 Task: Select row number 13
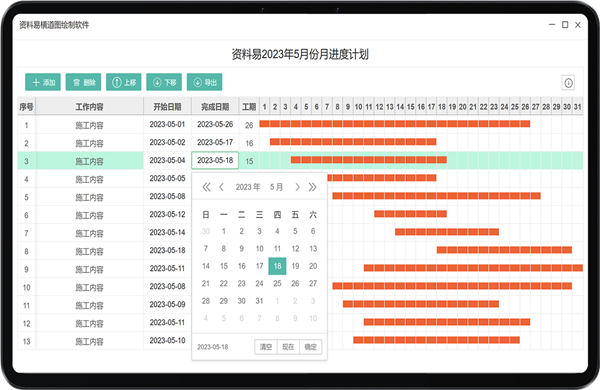[26, 341]
